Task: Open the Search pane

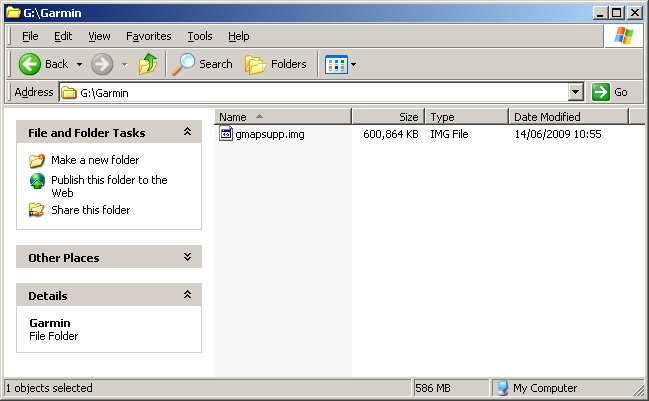Action: point(202,64)
